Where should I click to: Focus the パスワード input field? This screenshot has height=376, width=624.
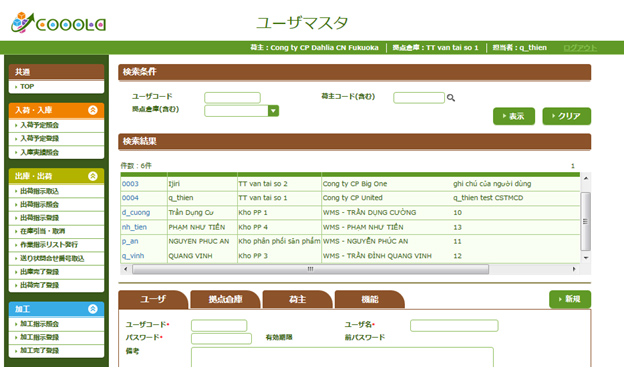point(221,339)
